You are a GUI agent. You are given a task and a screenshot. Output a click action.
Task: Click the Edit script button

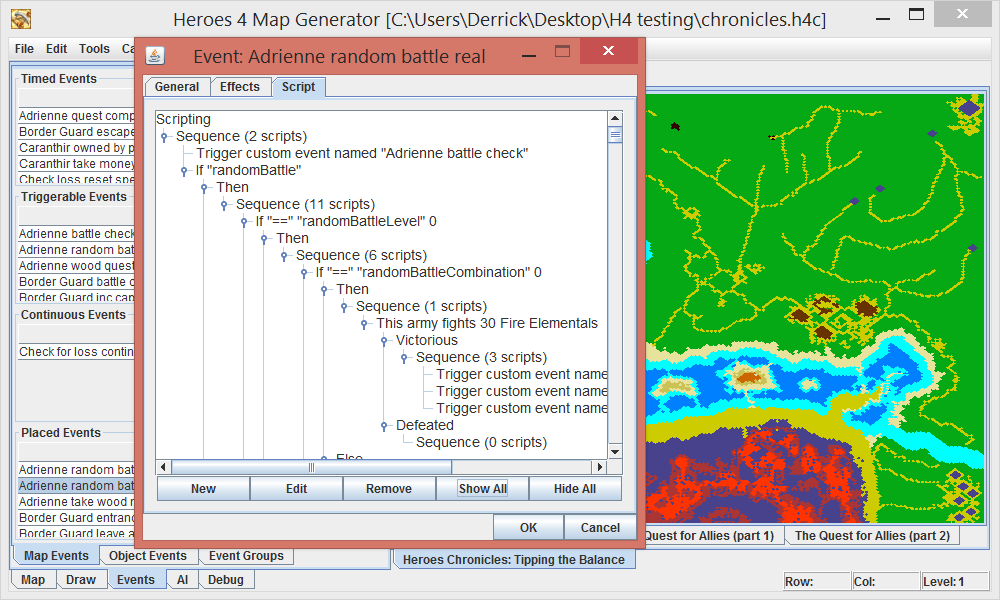[297, 489]
